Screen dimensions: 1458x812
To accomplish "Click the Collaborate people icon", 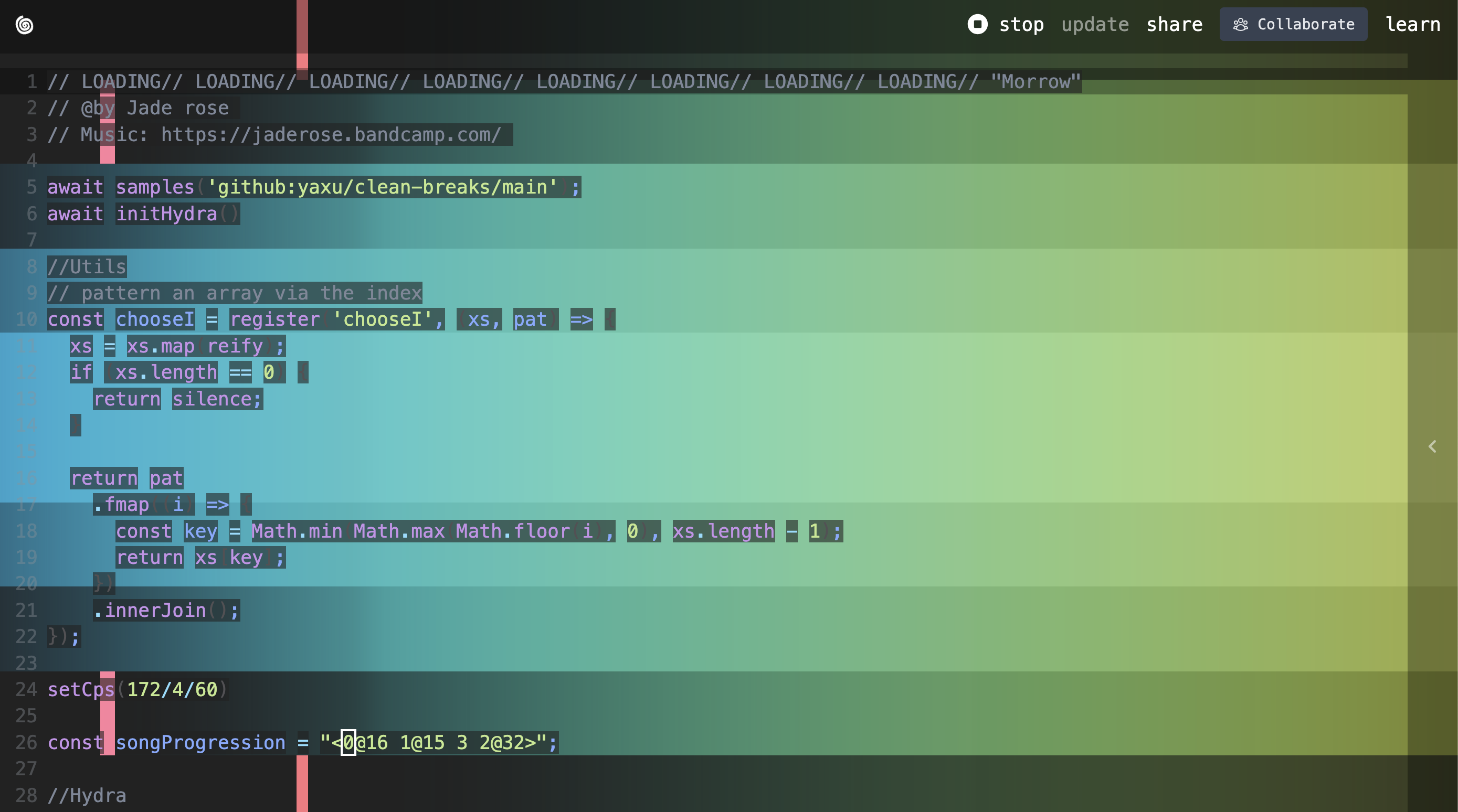I will (x=1240, y=24).
